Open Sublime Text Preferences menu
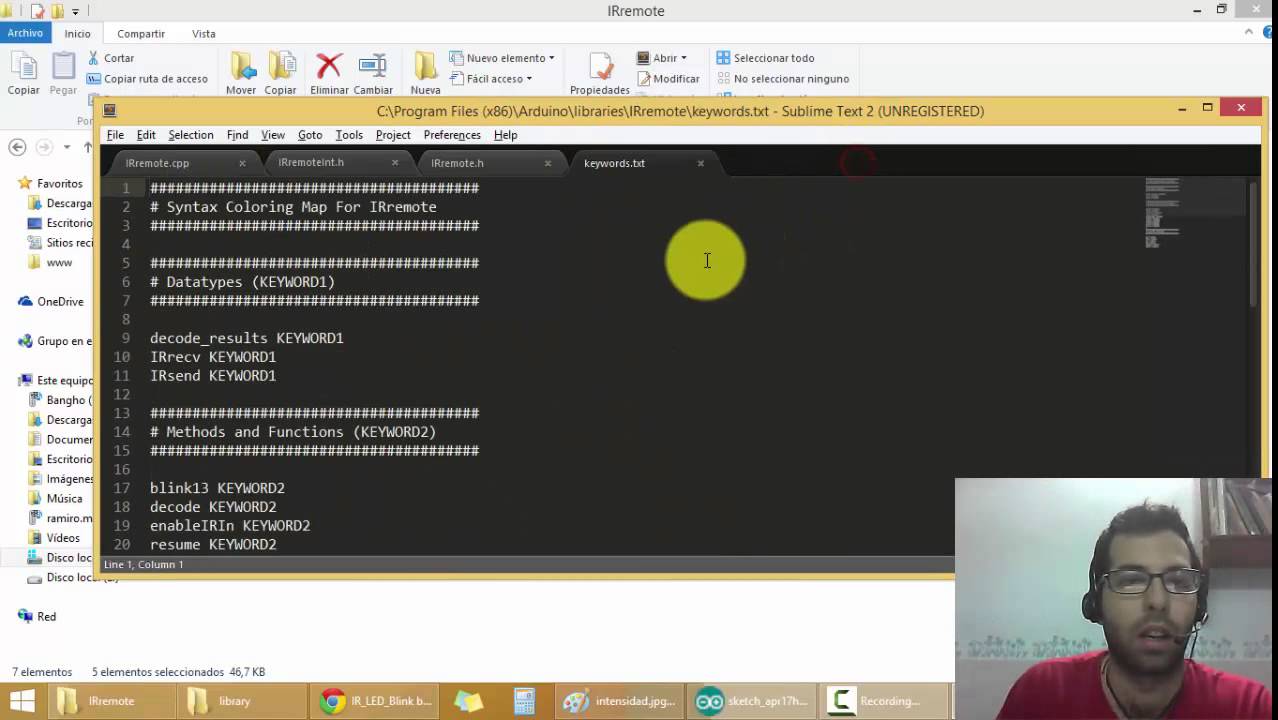Viewport: 1278px width, 720px height. click(452, 135)
